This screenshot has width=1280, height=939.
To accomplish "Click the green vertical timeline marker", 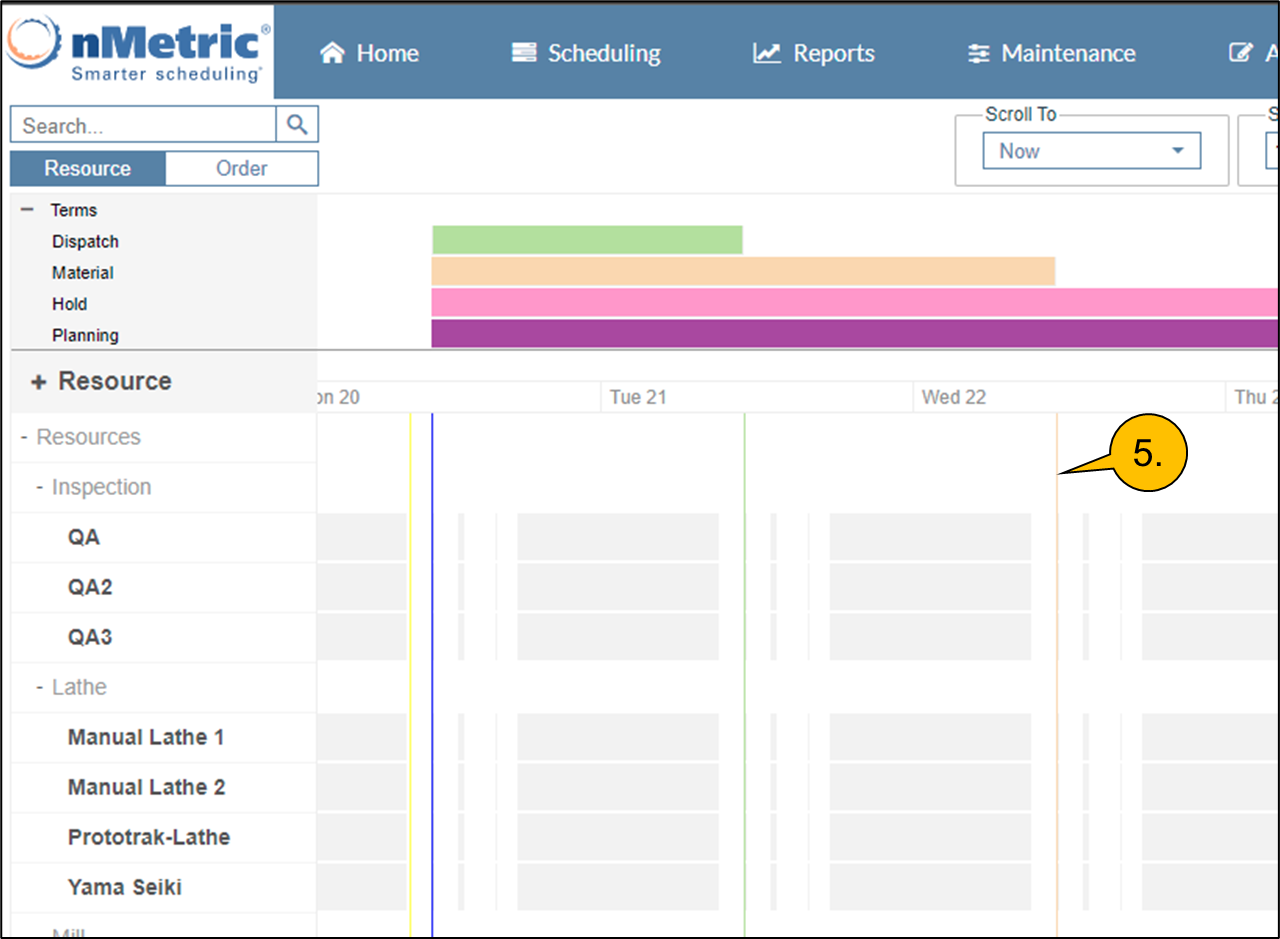I will (744, 675).
